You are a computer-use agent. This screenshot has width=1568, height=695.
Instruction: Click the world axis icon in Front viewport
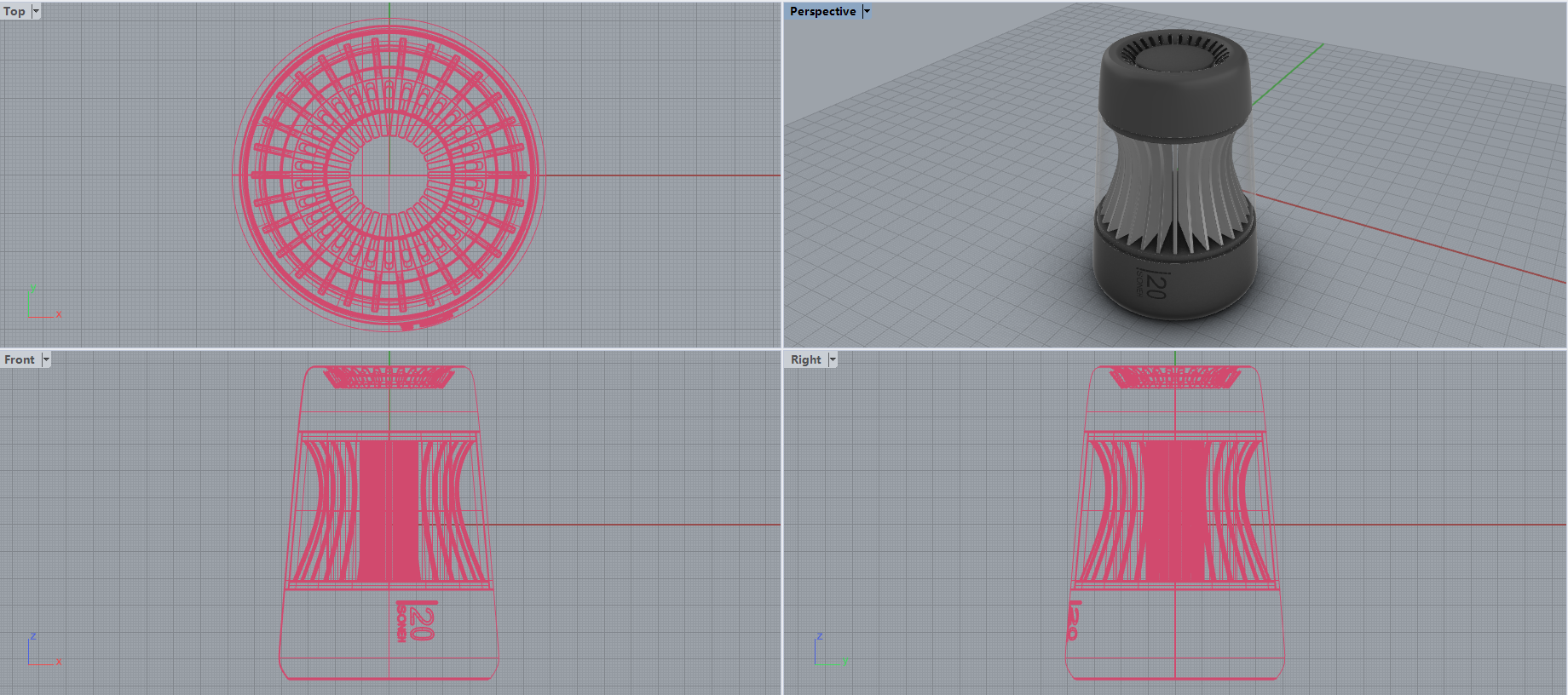pyautogui.click(x=41, y=654)
